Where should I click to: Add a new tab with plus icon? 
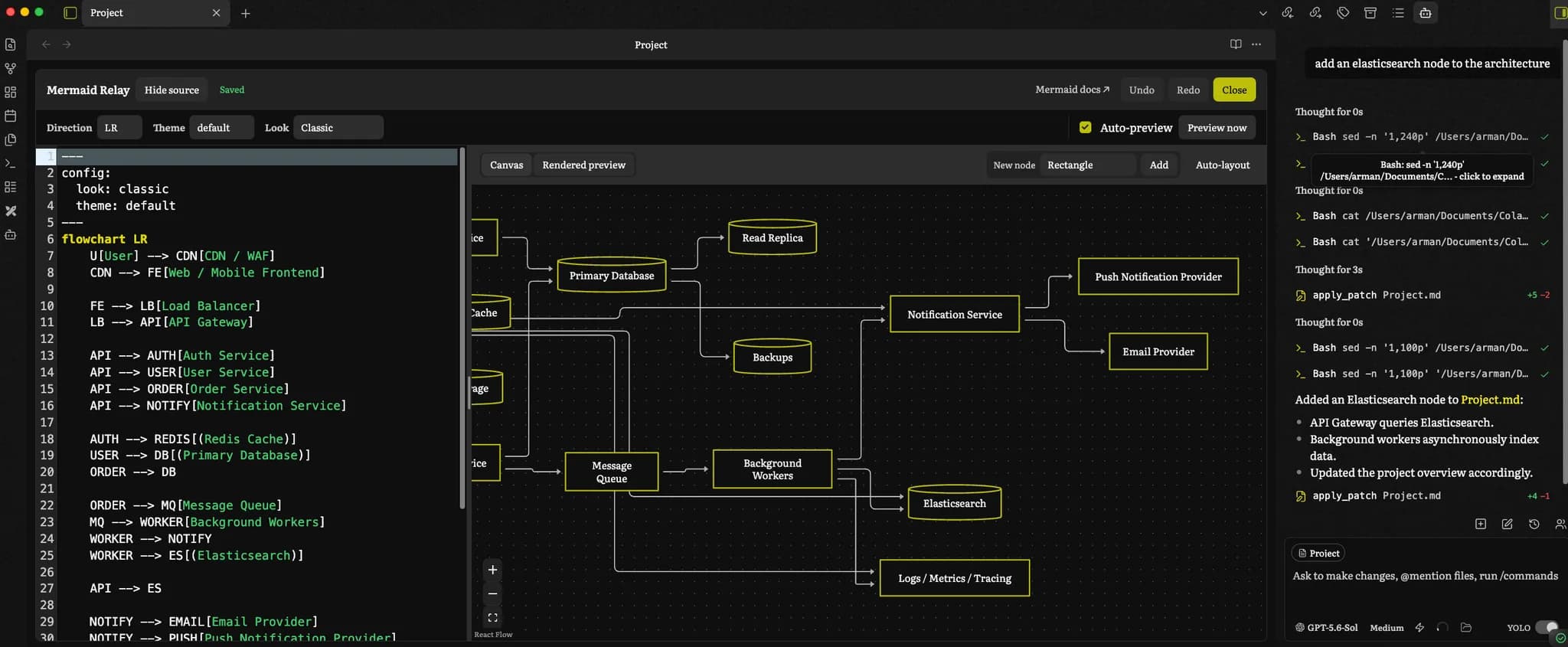[x=246, y=13]
